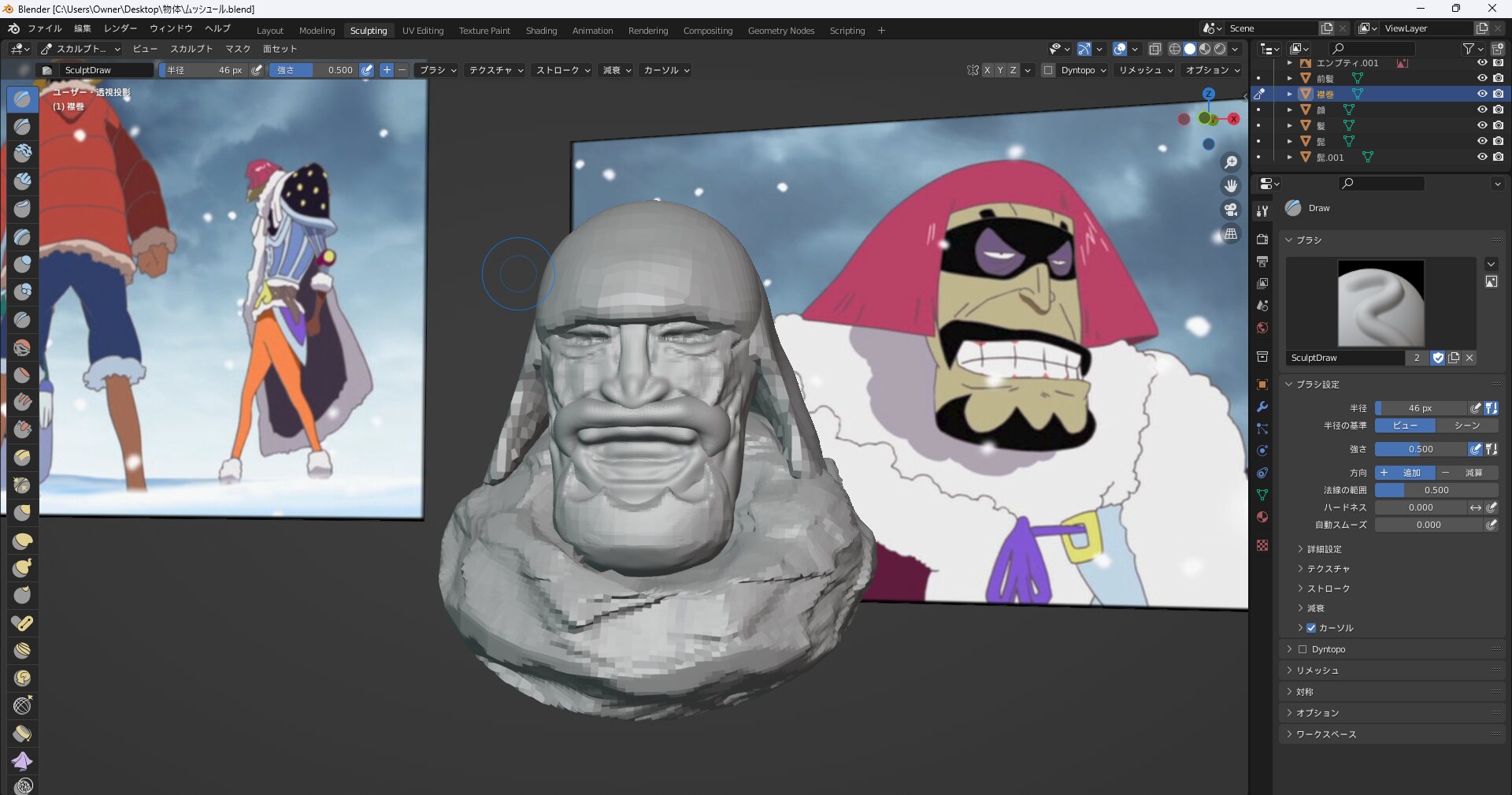This screenshot has width=1512, height=795.
Task: Choose the purple Cloth brush tool
Action: (x=22, y=761)
